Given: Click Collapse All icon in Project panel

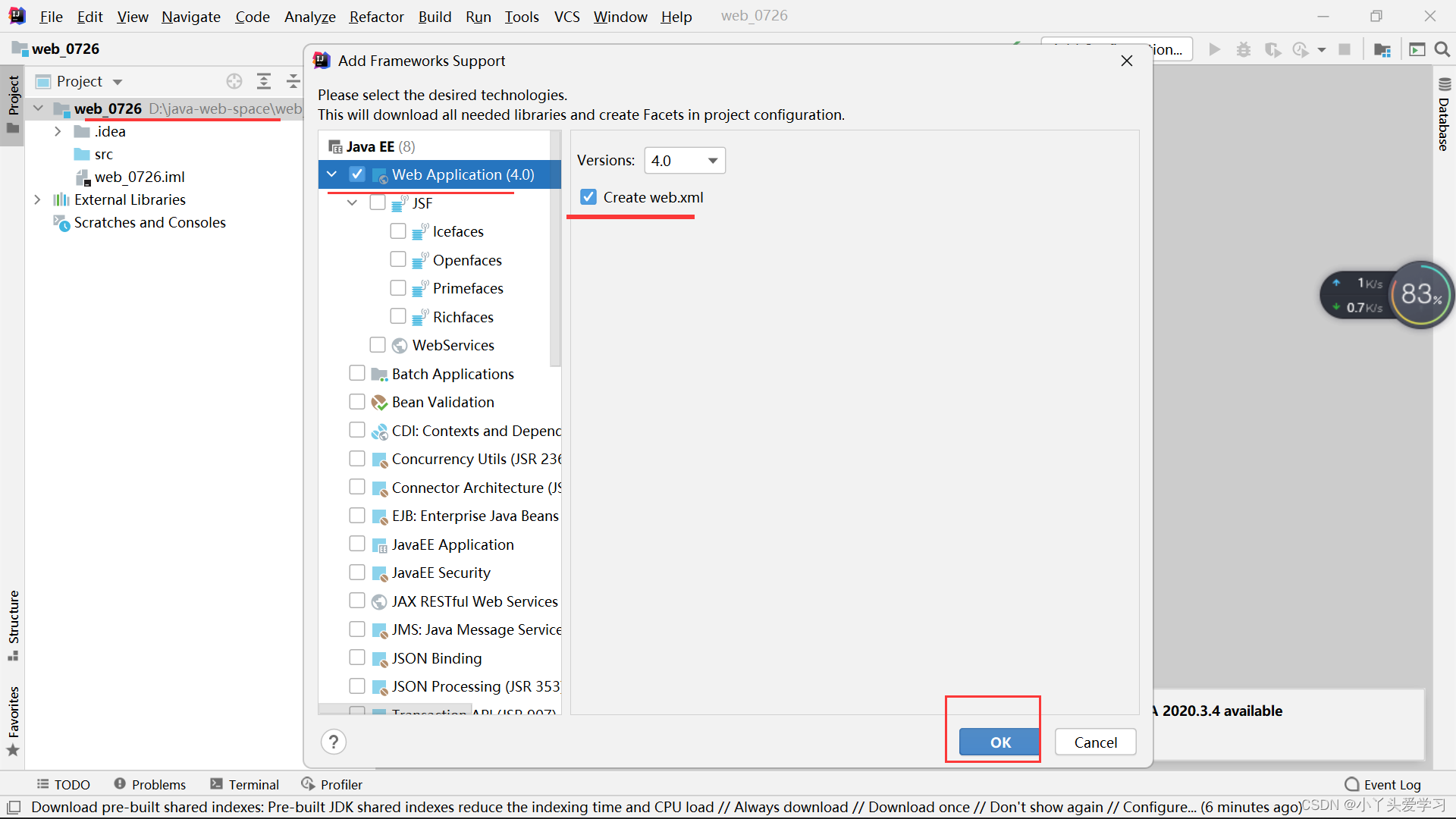Looking at the screenshot, I should (293, 81).
